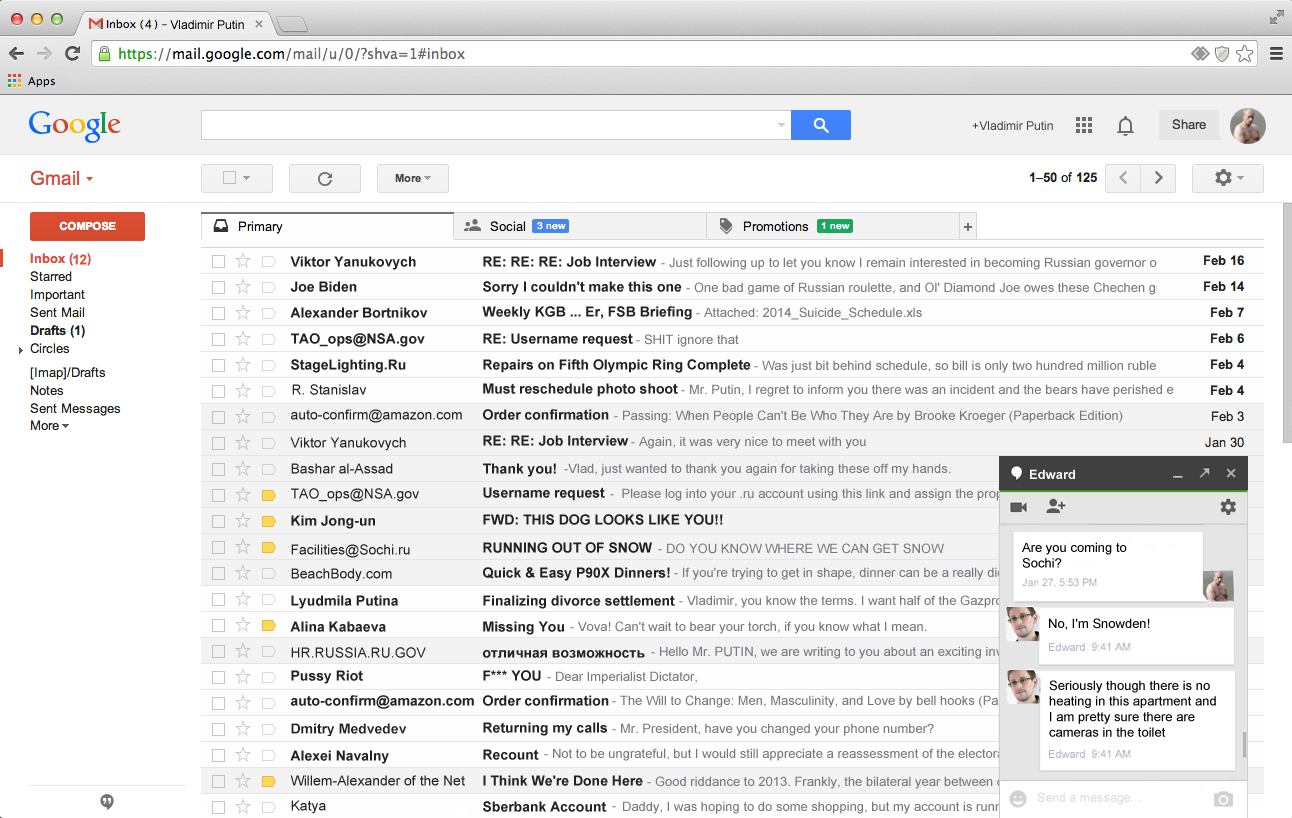Screen dimensions: 1292x818
Task: Switch to the Primary tab
Action: 327,227
